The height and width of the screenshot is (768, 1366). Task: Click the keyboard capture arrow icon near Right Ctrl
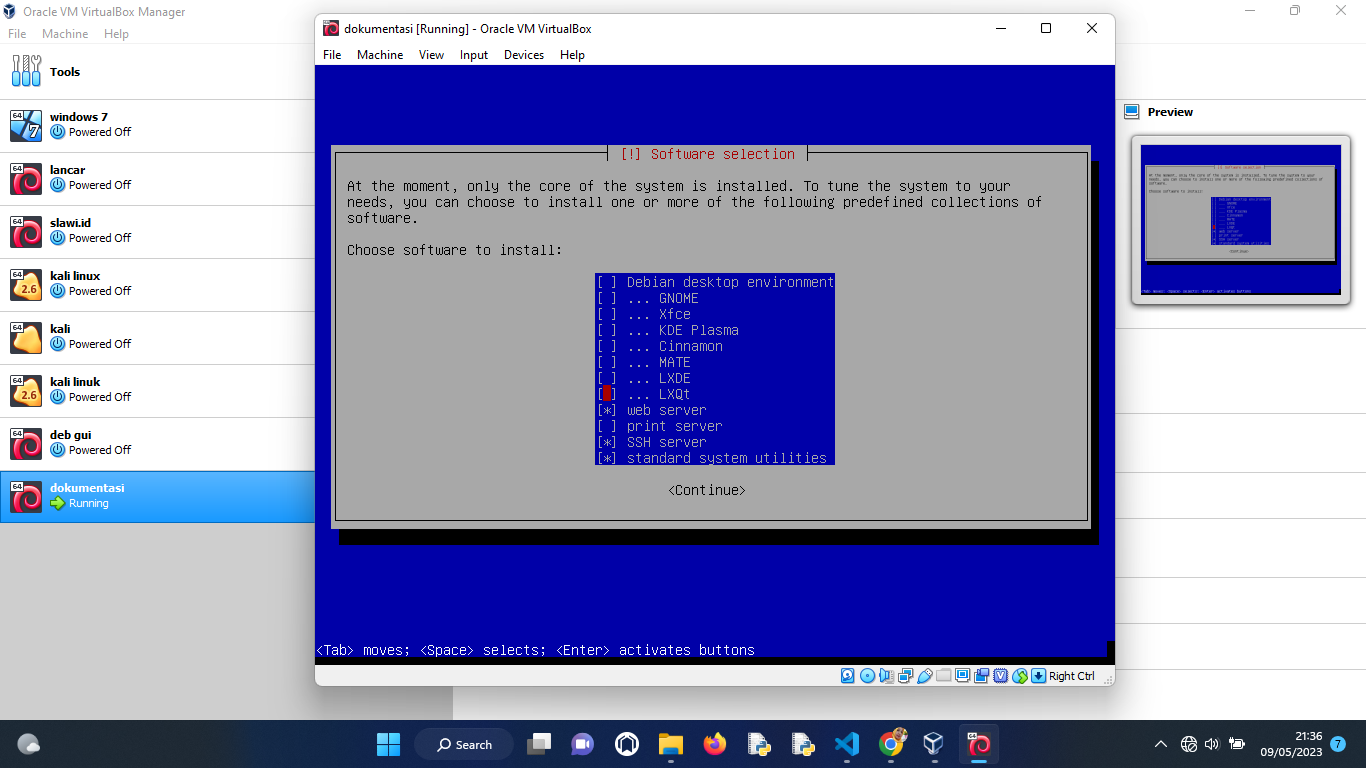tap(1039, 676)
